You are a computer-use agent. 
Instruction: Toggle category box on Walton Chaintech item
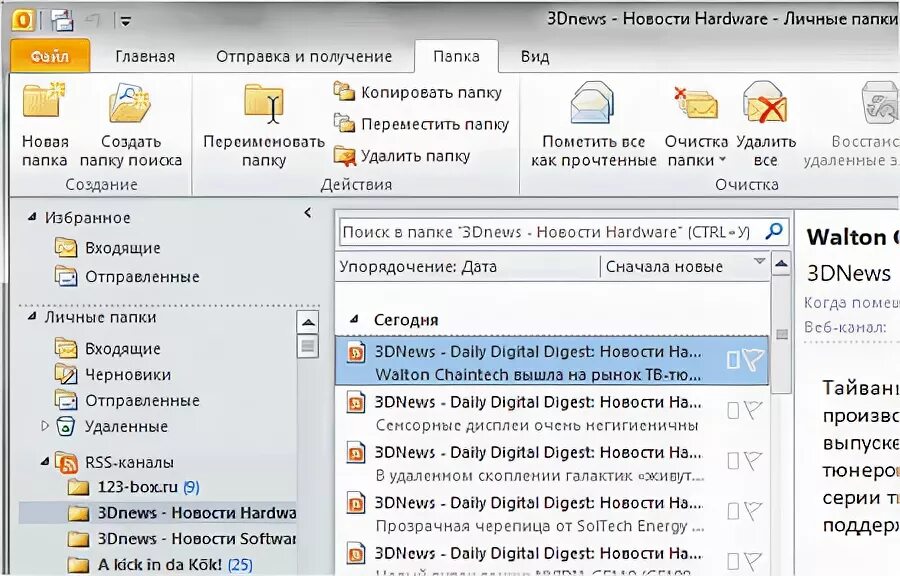pos(732,360)
